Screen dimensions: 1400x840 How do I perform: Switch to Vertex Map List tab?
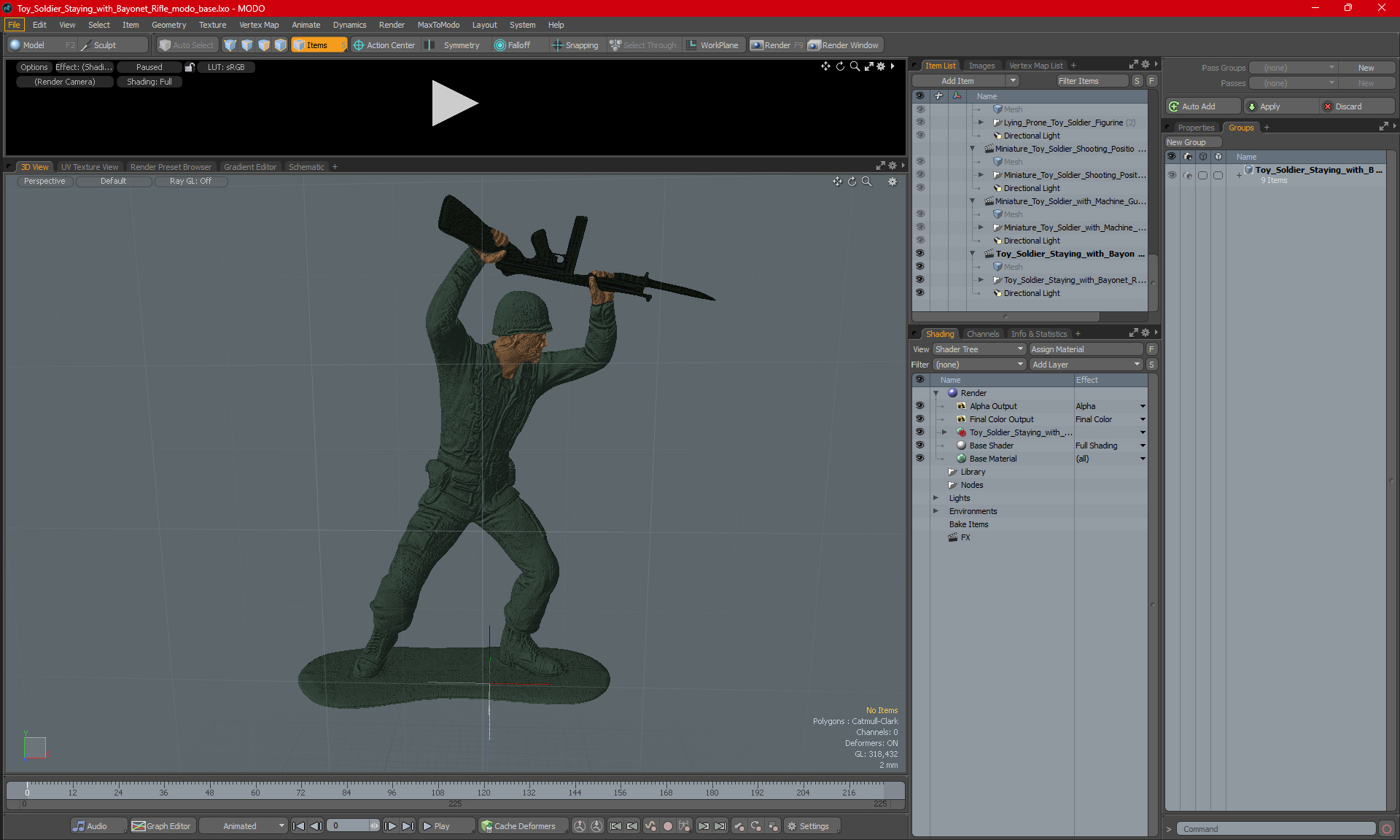pos(1035,66)
